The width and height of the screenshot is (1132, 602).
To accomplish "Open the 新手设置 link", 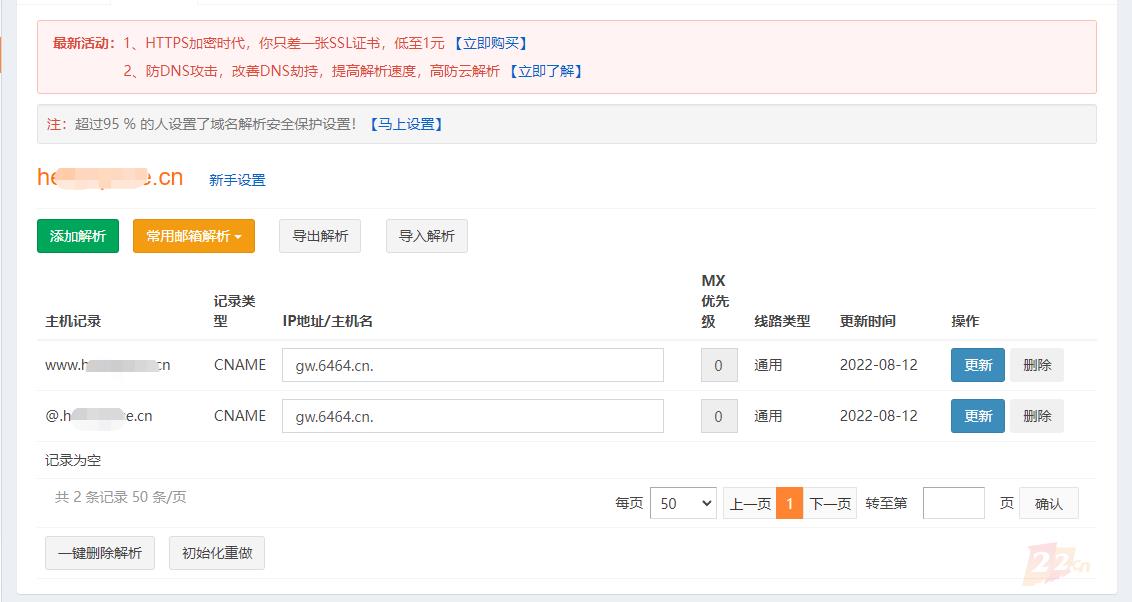I will click(x=237, y=180).
